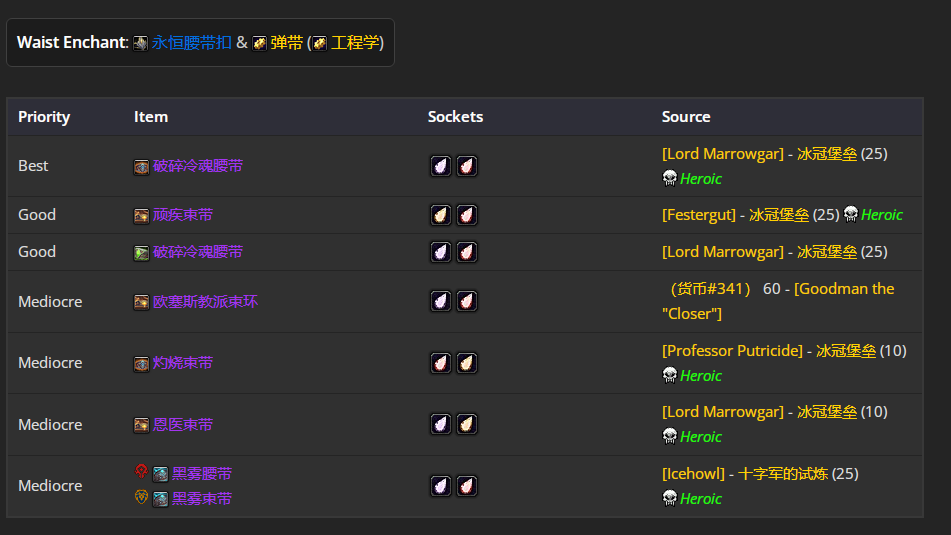Follow the [Professor Putricide] link
The width and height of the screenshot is (951, 535).
point(732,351)
